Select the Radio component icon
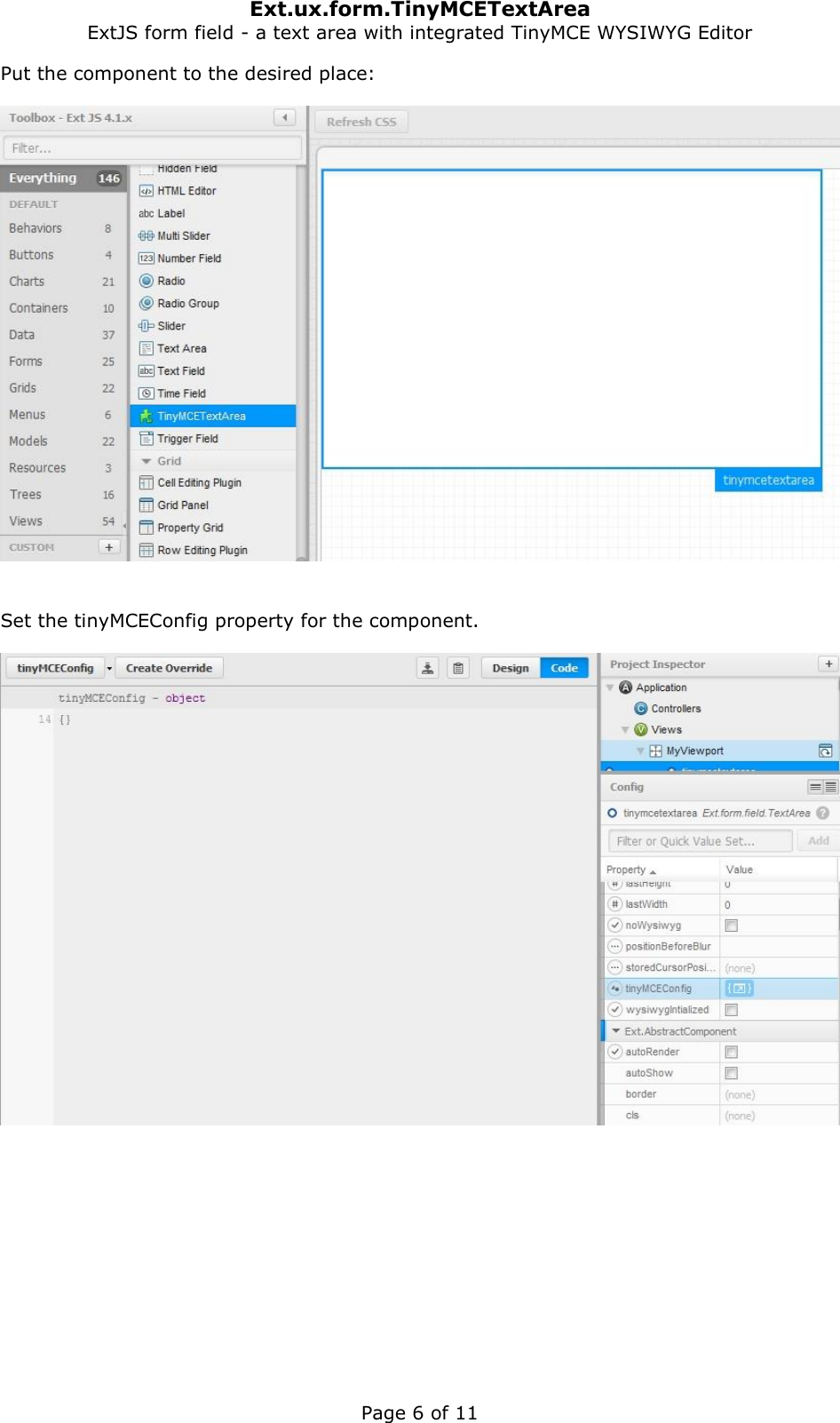This screenshot has width=840, height=1423. point(147,281)
